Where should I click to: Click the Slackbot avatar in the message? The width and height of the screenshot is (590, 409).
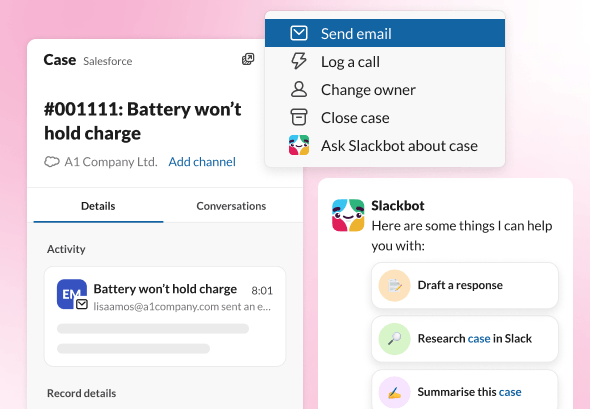click(348, 215)
